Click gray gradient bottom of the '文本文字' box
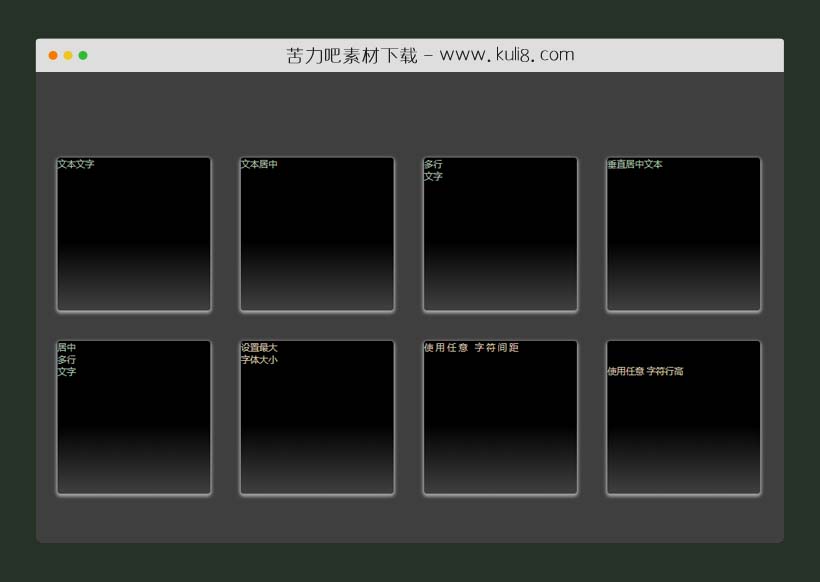 click(x=134, y=290)
